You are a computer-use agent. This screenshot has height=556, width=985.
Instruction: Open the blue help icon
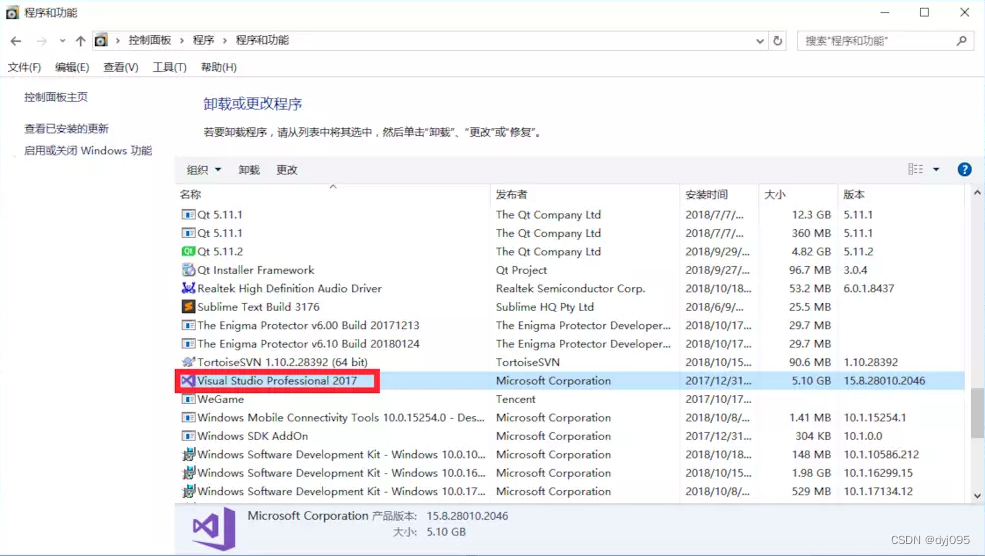pyautogui.click(x=964, y=169)
